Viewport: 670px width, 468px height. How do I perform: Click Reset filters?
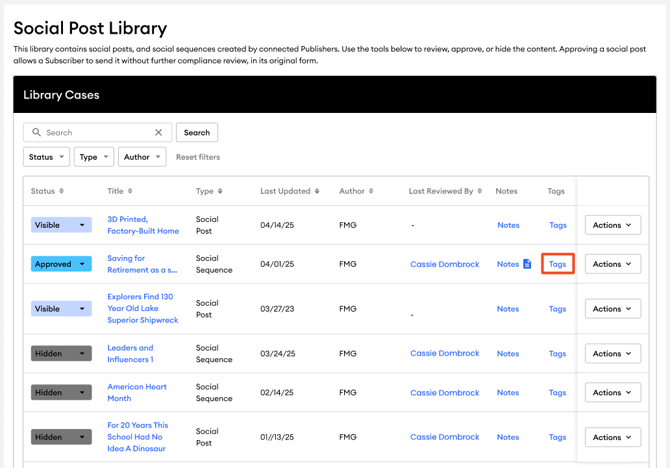tap(198, 157)
